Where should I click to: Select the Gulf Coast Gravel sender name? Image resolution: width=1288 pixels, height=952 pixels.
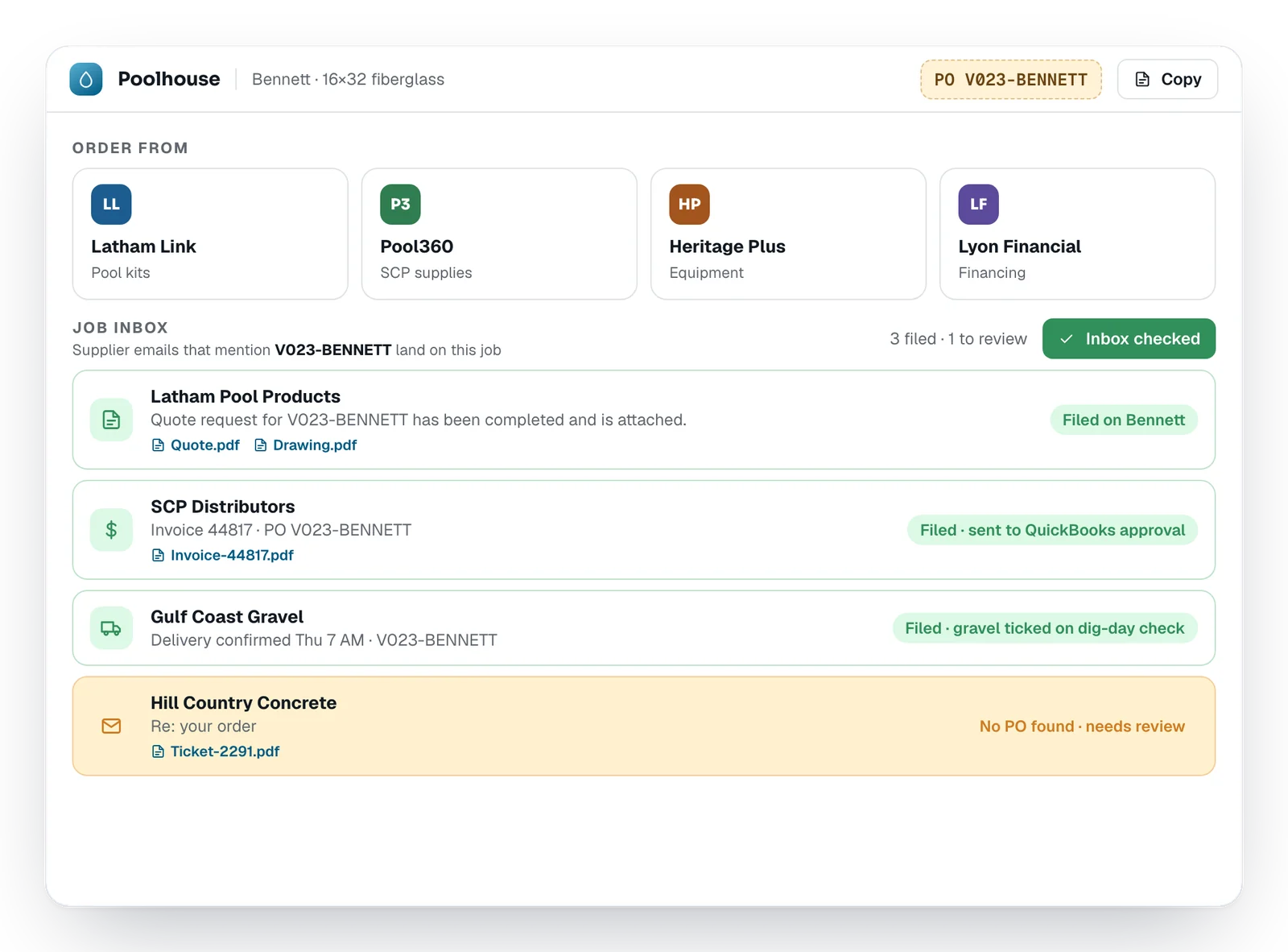227,617
